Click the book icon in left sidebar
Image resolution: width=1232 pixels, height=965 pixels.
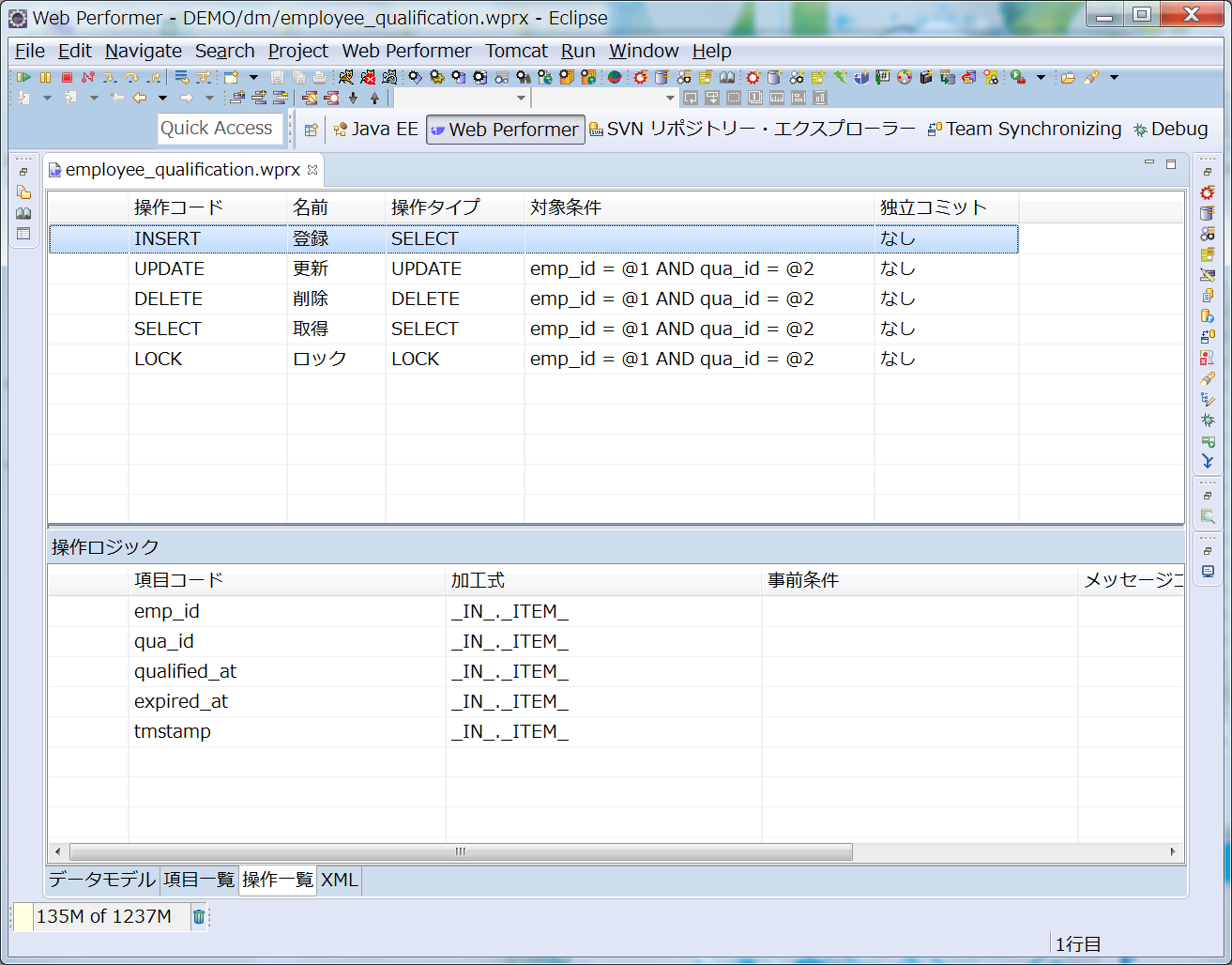(23, 213)
